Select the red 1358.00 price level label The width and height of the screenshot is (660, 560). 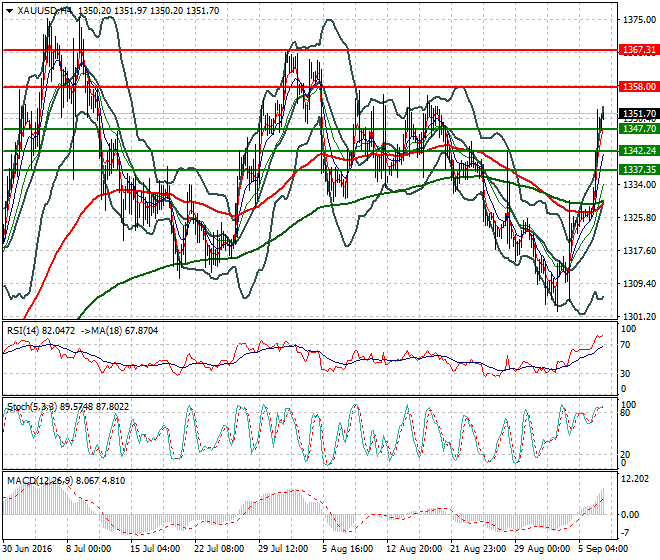pyautogui.click(x=639, y=87)
